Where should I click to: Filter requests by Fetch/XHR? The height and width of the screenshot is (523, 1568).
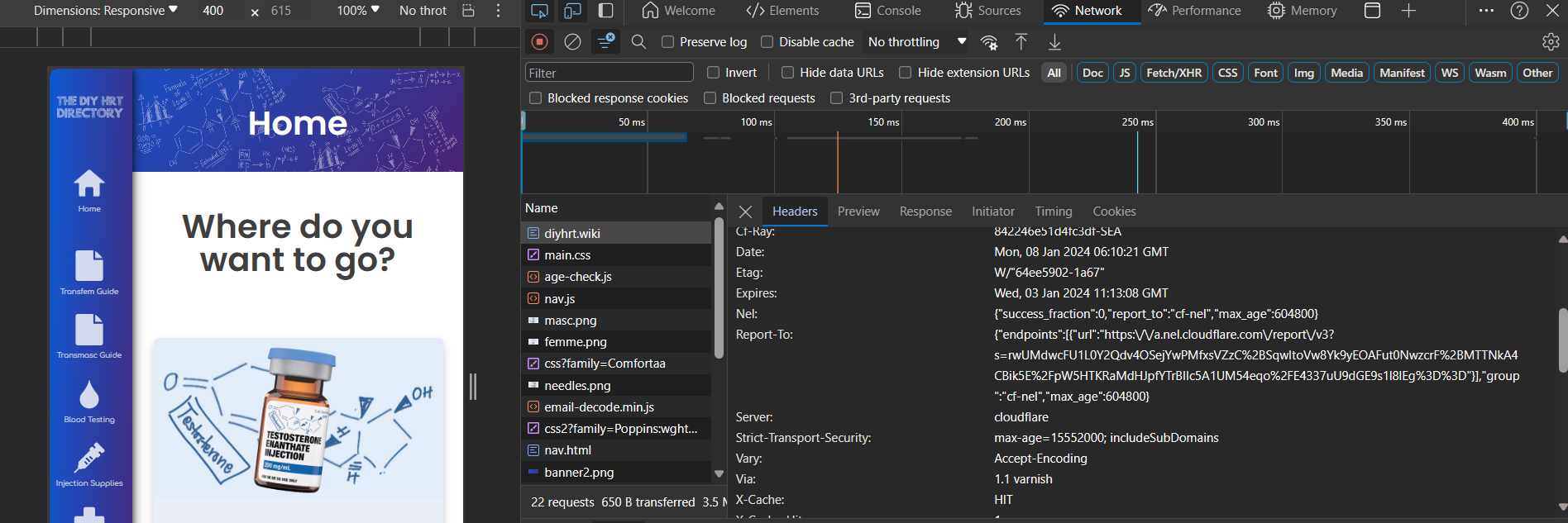point(1174,73)
